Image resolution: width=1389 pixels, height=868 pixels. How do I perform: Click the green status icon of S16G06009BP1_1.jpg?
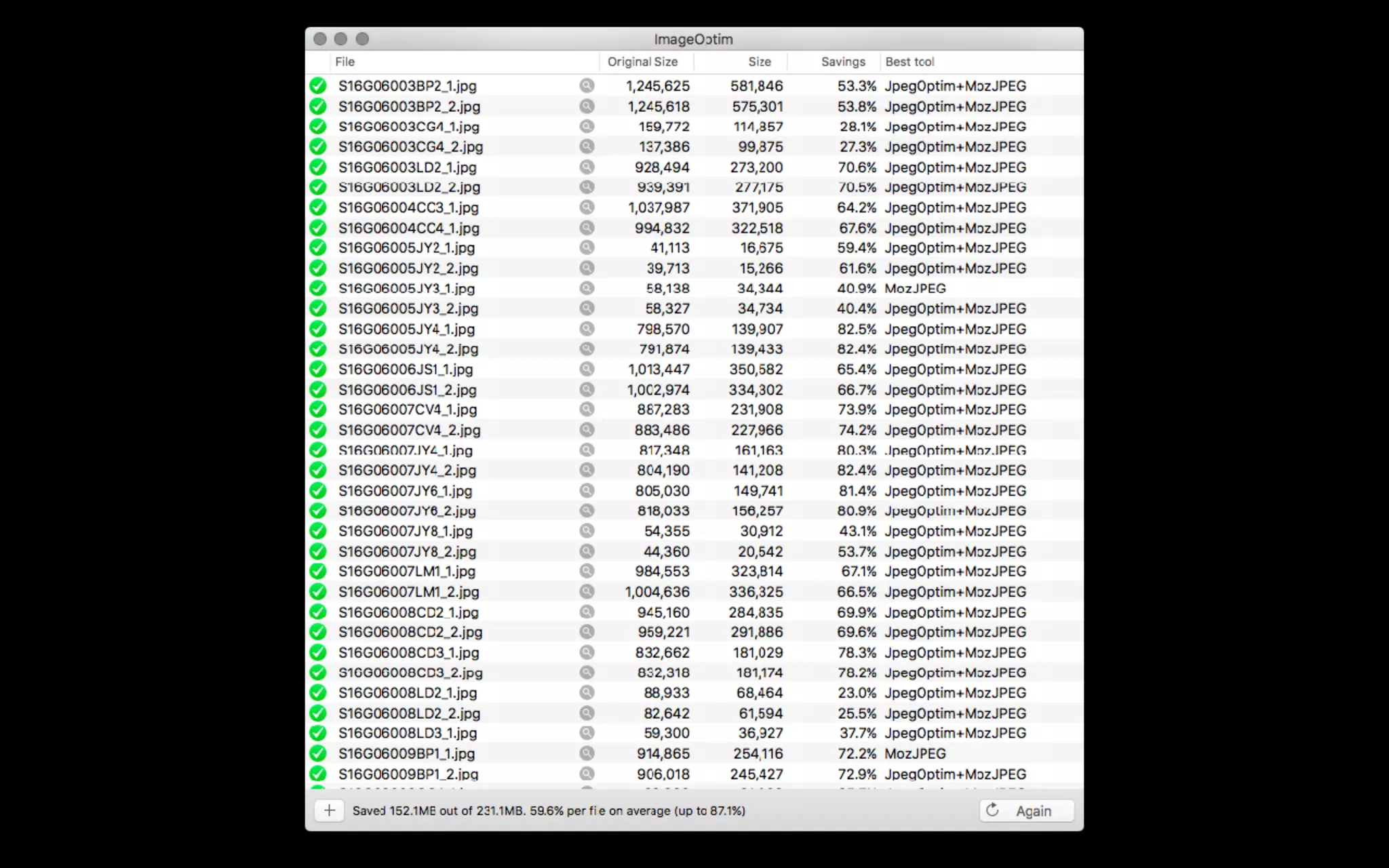click(317, 753)
